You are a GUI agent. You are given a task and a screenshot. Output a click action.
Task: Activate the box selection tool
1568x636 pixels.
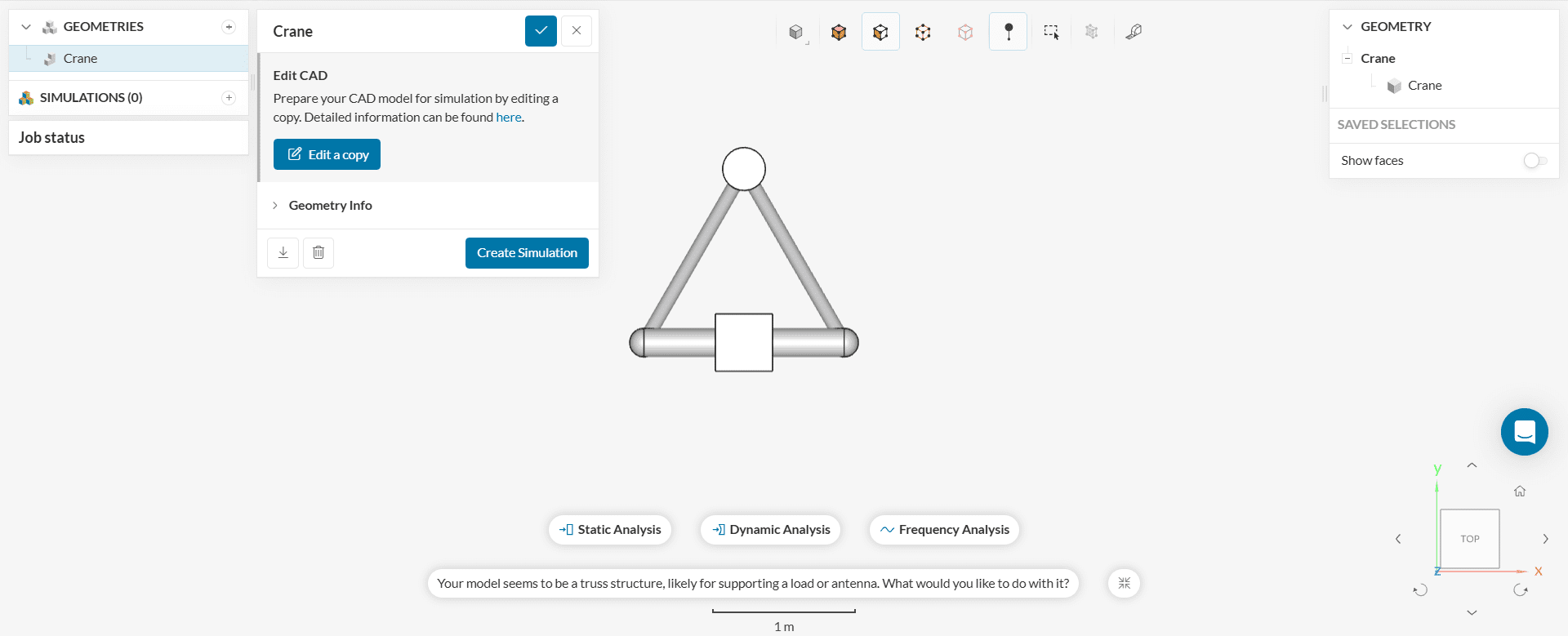1050,32
